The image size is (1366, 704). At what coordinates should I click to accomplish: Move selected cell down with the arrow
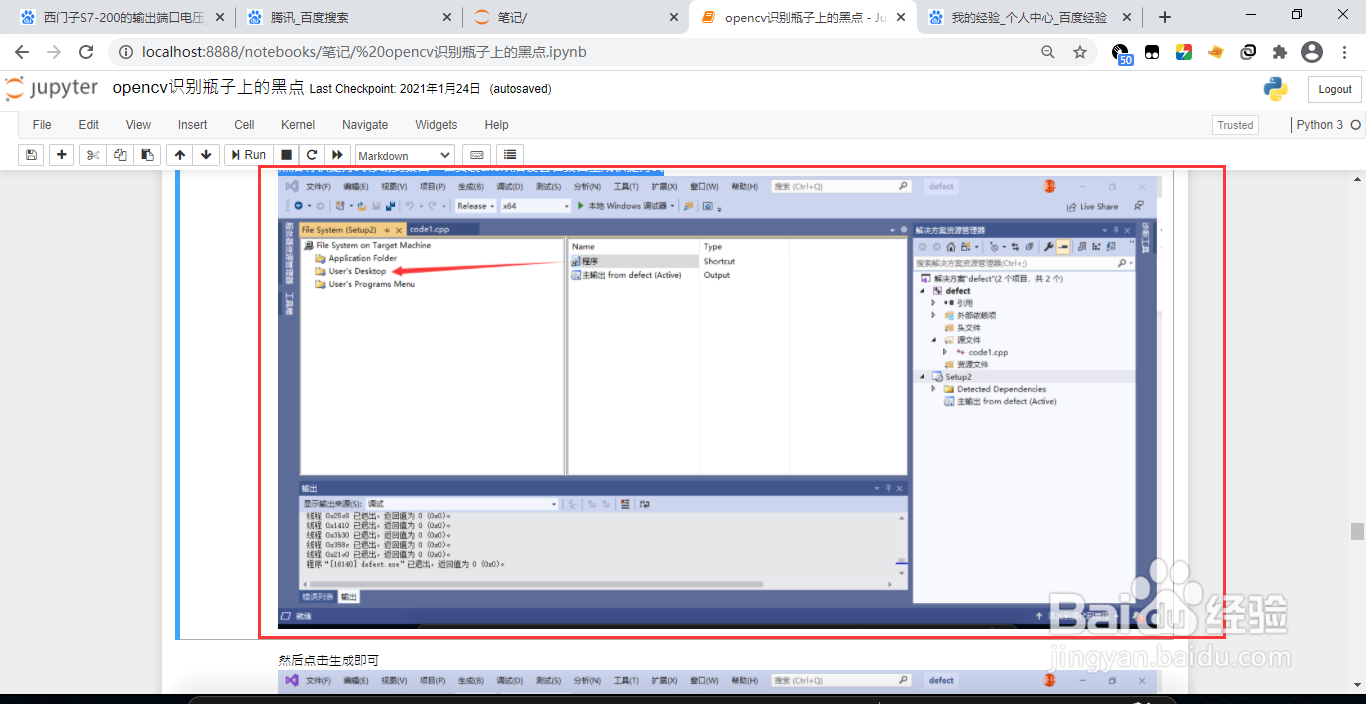[x=206, y=155]
